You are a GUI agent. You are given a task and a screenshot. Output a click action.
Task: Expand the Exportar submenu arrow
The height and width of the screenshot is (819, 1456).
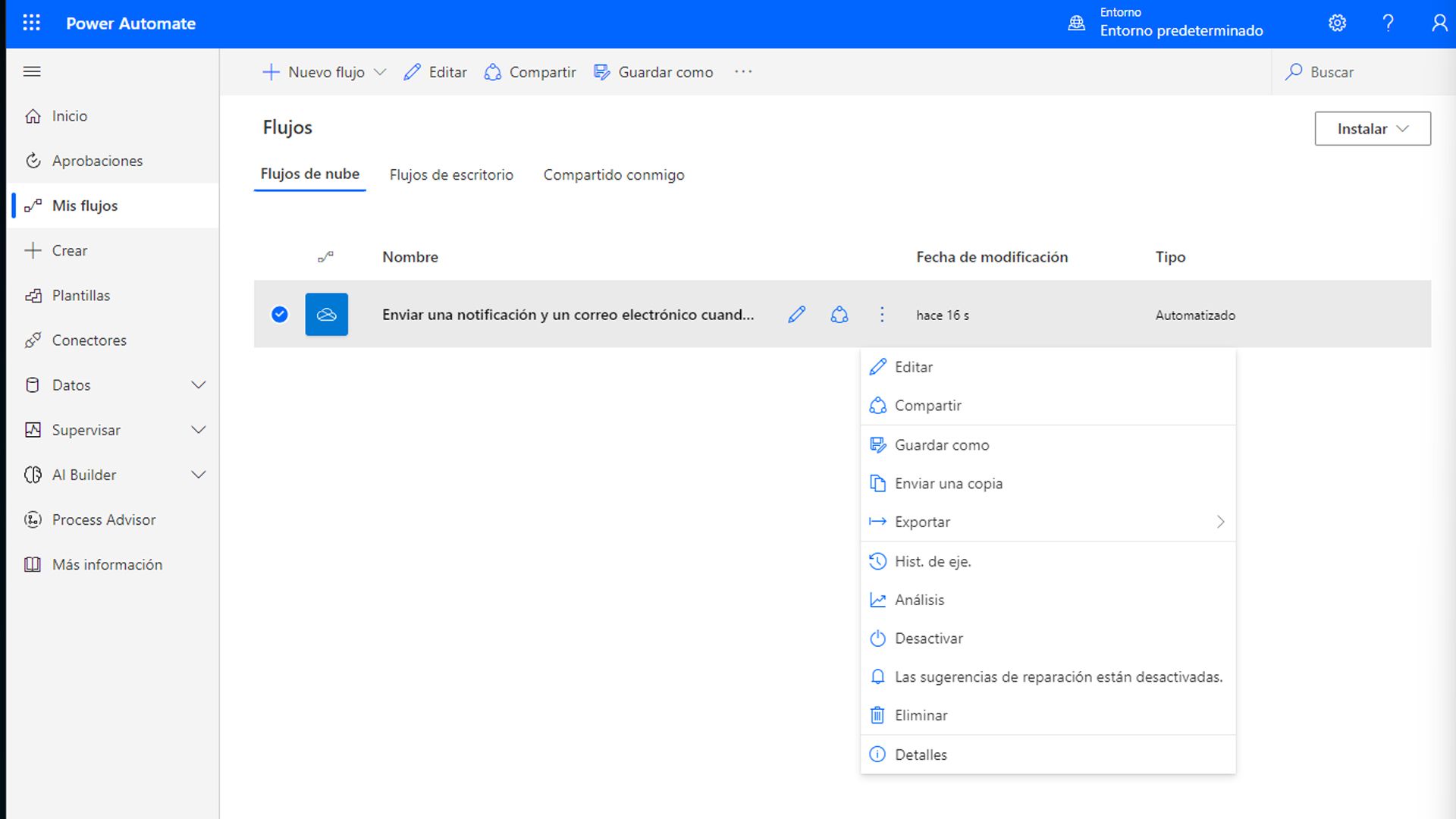pyautogui.click(x=1219, y=522)
